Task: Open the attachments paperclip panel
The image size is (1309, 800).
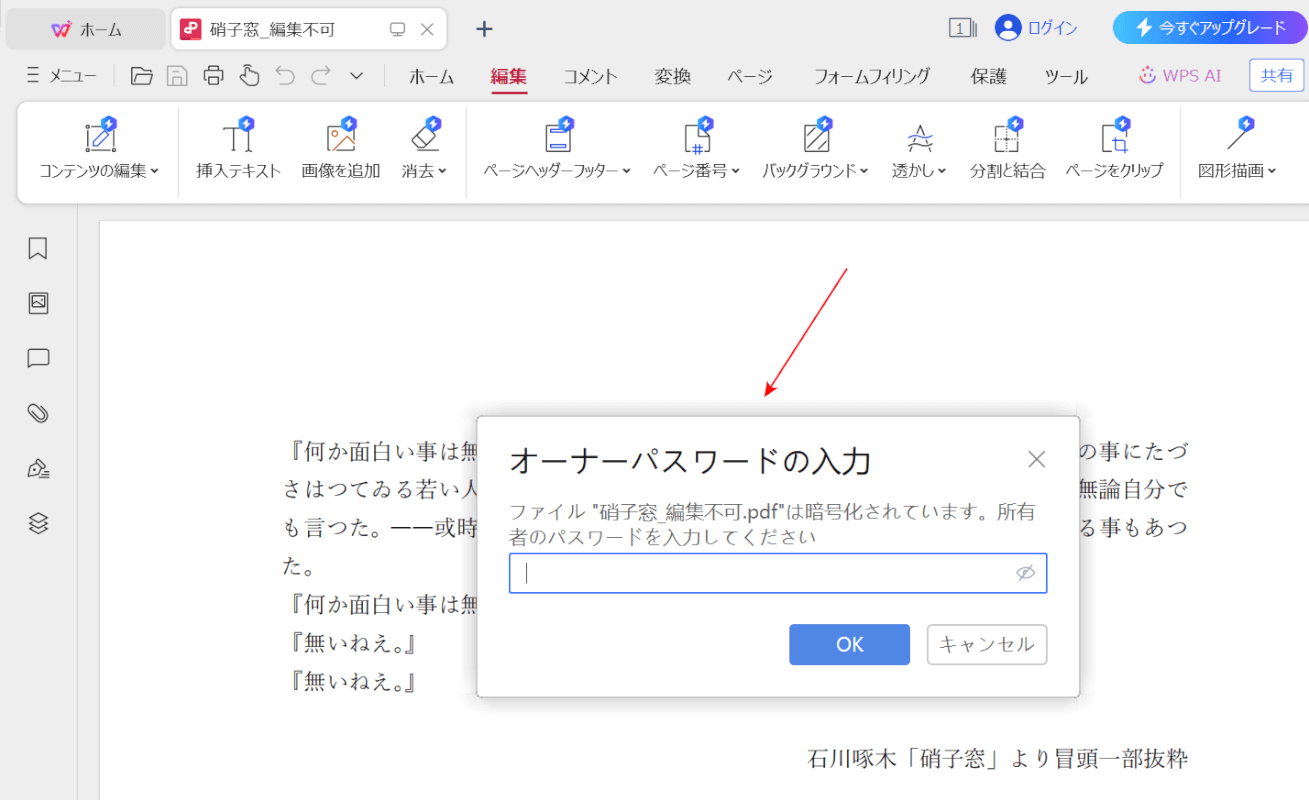Action: 38,413
